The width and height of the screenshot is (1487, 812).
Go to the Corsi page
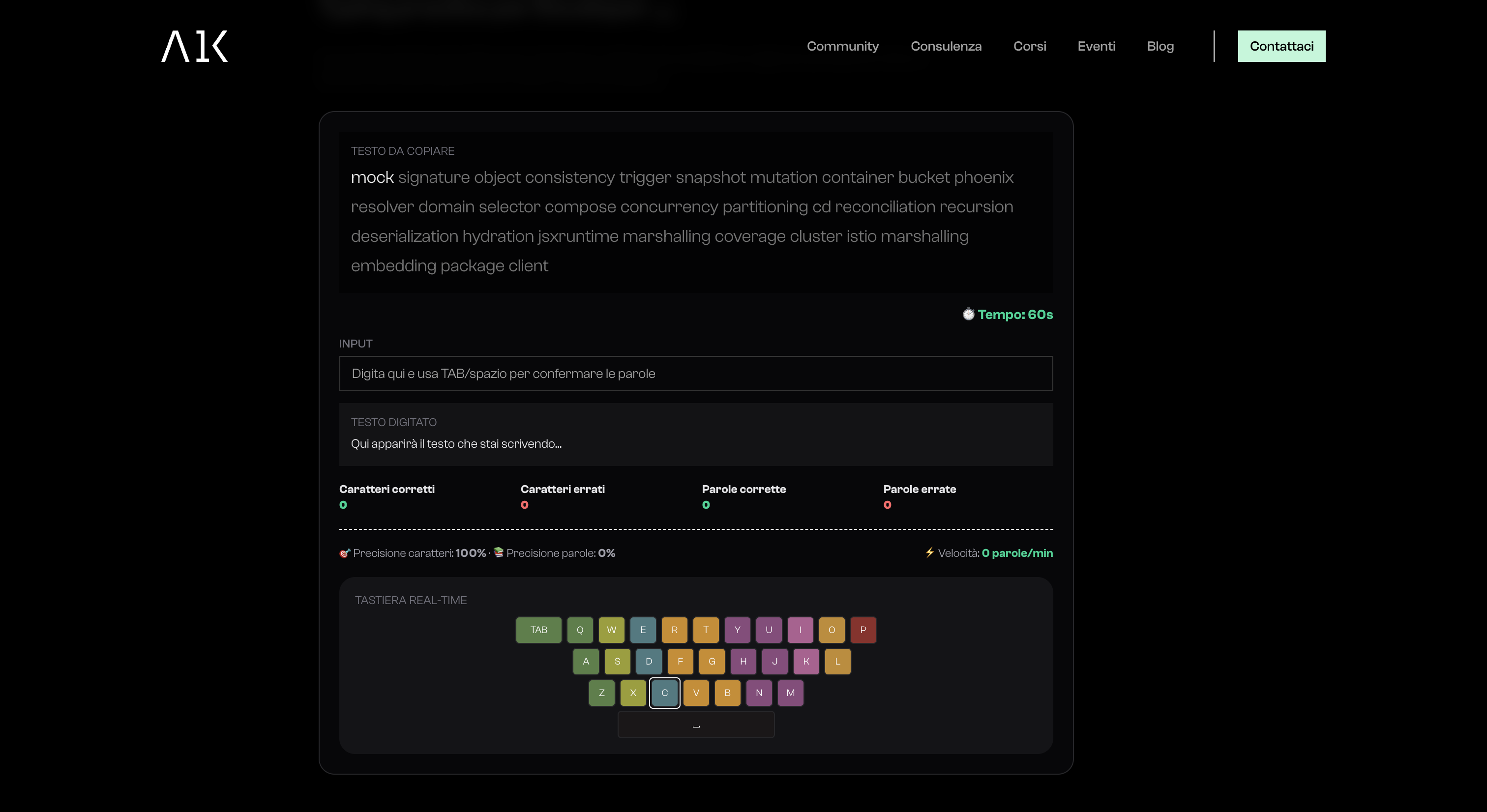point(1029,46)
